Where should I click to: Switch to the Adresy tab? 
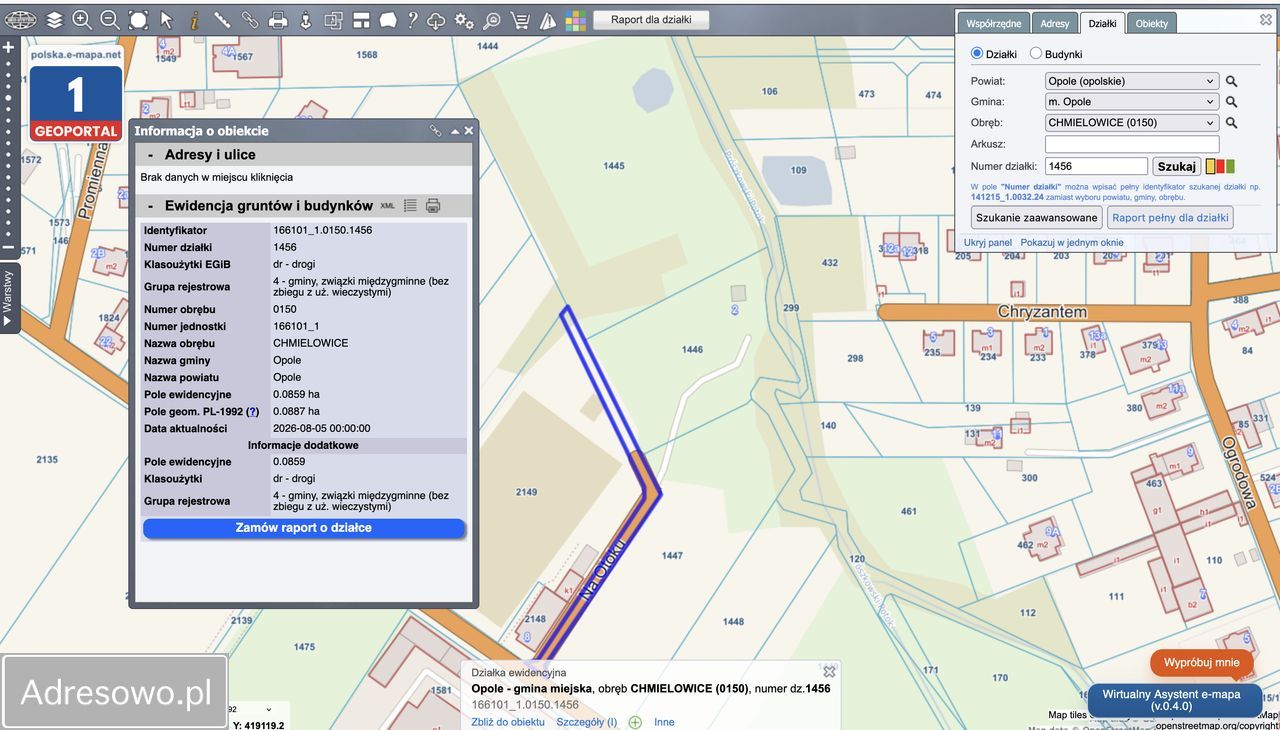[x=1055, y=24]
